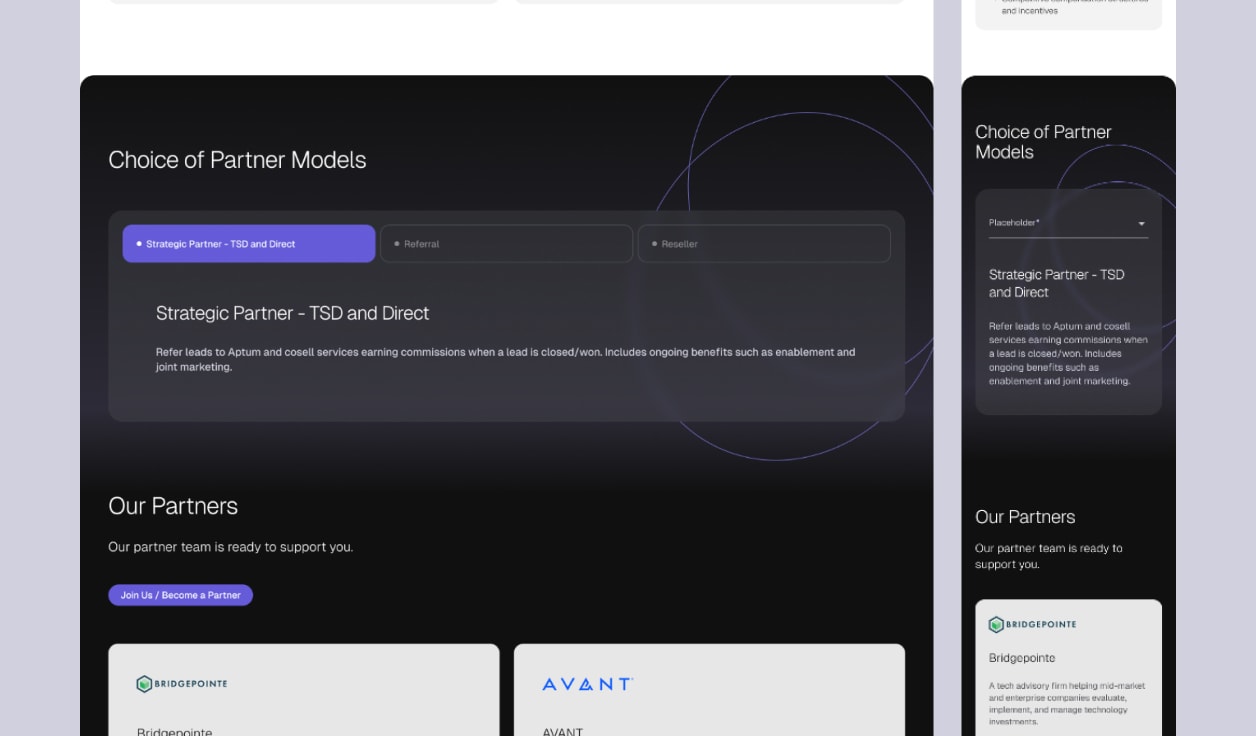Click the Bridgepointe logo in the mobile card
Viewport: 1256px width, 736px height.
[x=1032, y=625]
